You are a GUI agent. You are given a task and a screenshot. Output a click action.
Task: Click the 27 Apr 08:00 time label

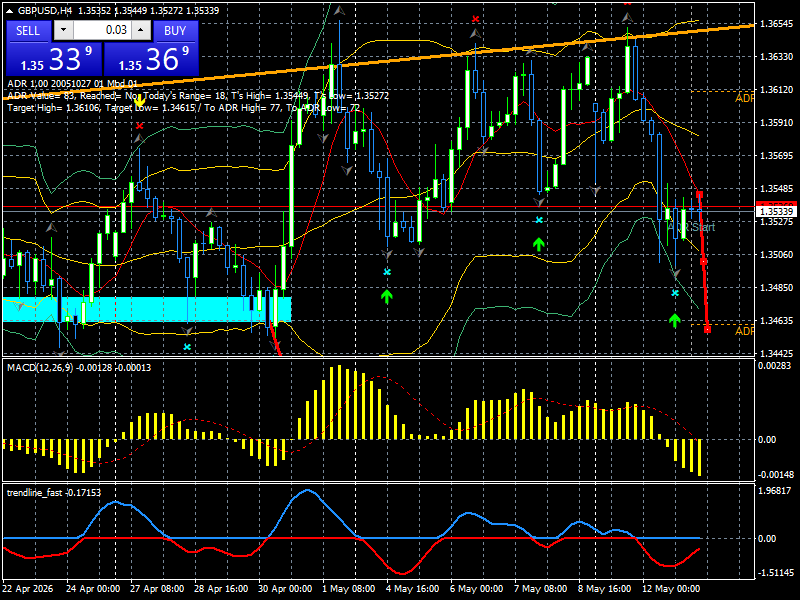click(x=157, y=588)
